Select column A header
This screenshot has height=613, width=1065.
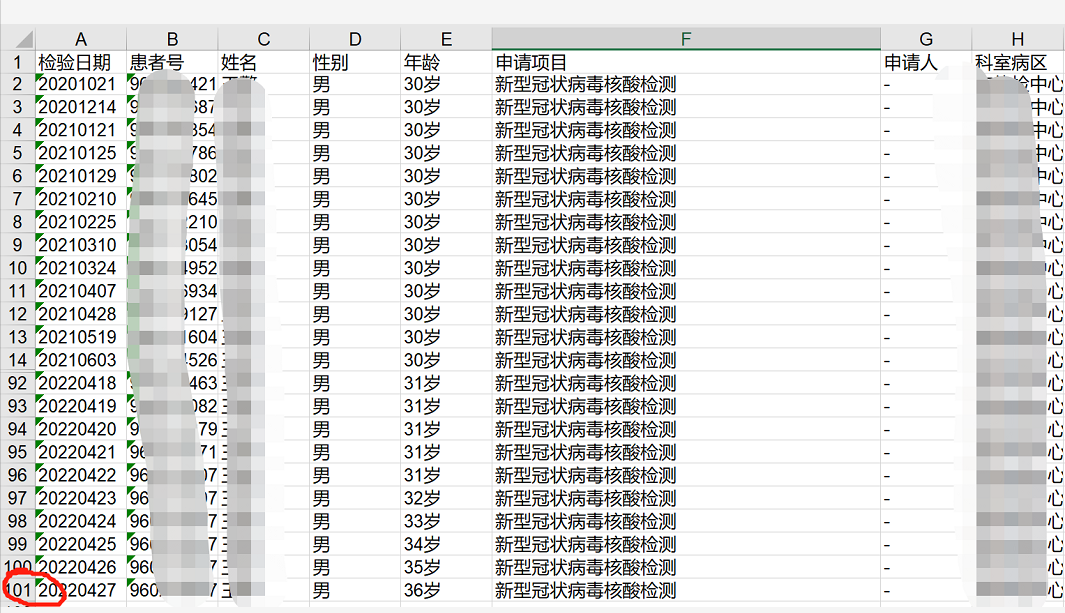80,39
